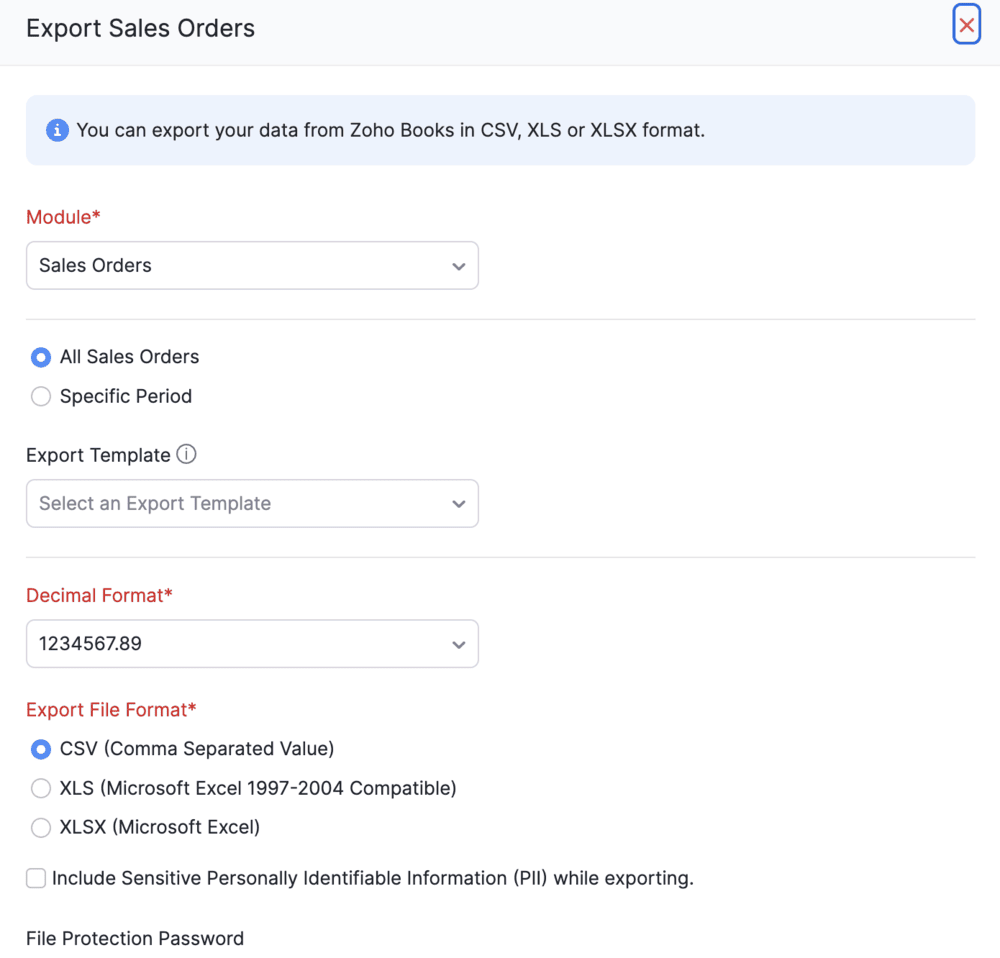Open the Decimal Format dropdown
The image size is (1000, 958).
point(252,644)
